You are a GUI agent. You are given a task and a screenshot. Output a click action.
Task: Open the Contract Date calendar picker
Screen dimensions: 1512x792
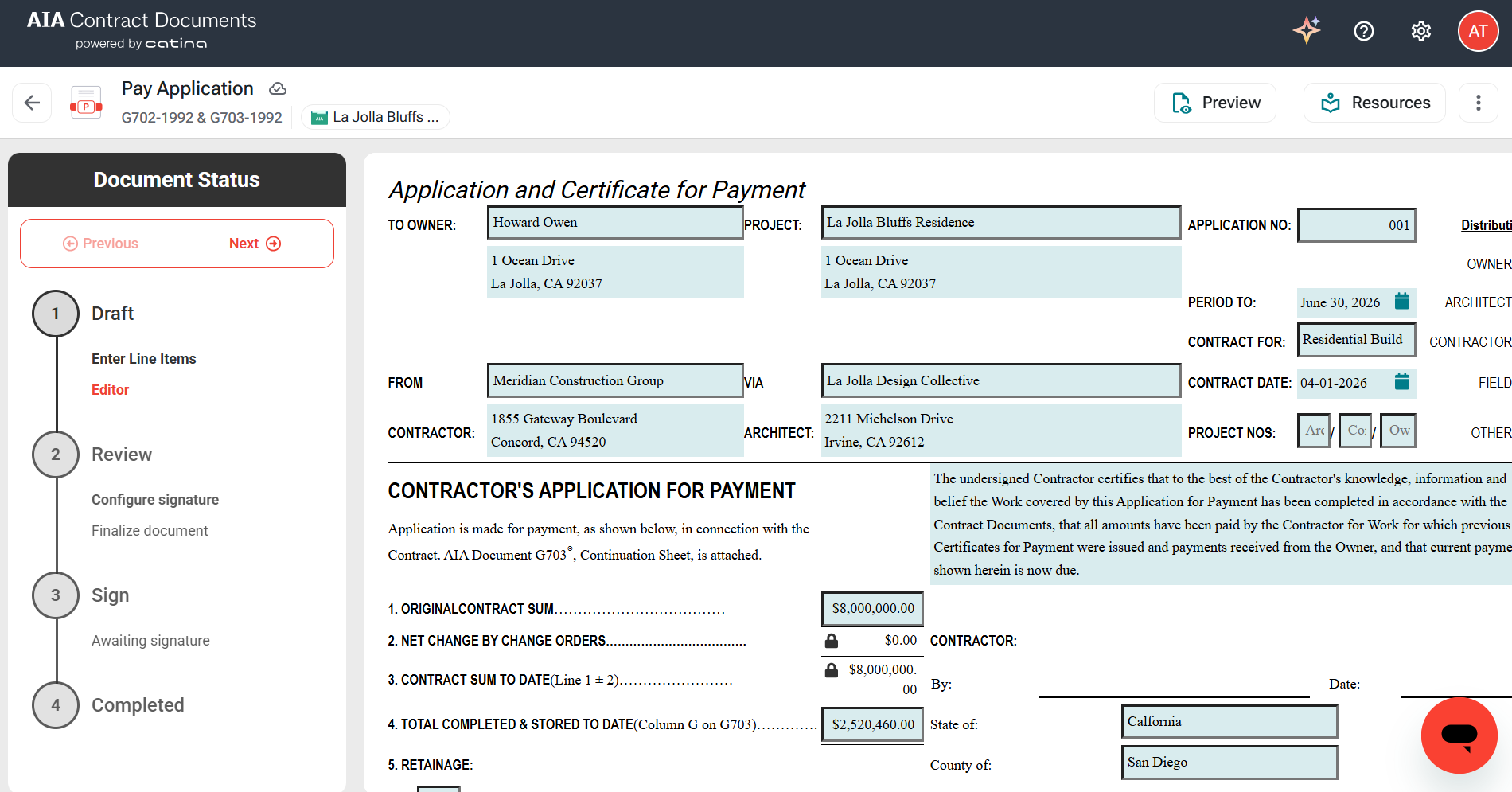tap(1402, 381)
